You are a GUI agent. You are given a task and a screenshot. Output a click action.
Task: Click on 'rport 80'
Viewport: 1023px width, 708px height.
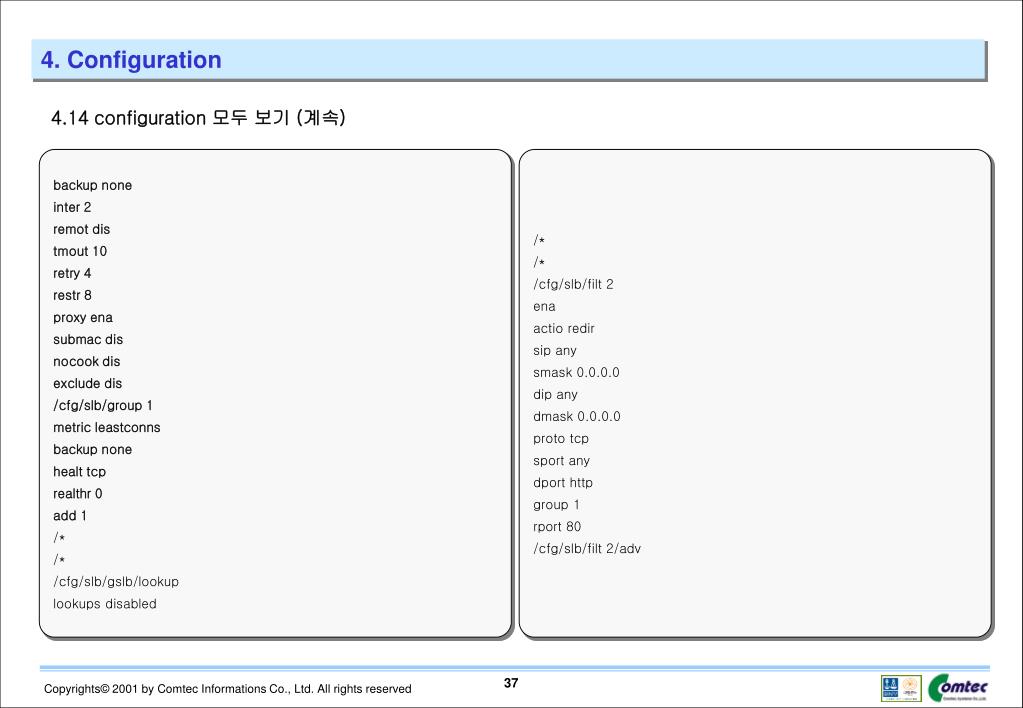557,527
